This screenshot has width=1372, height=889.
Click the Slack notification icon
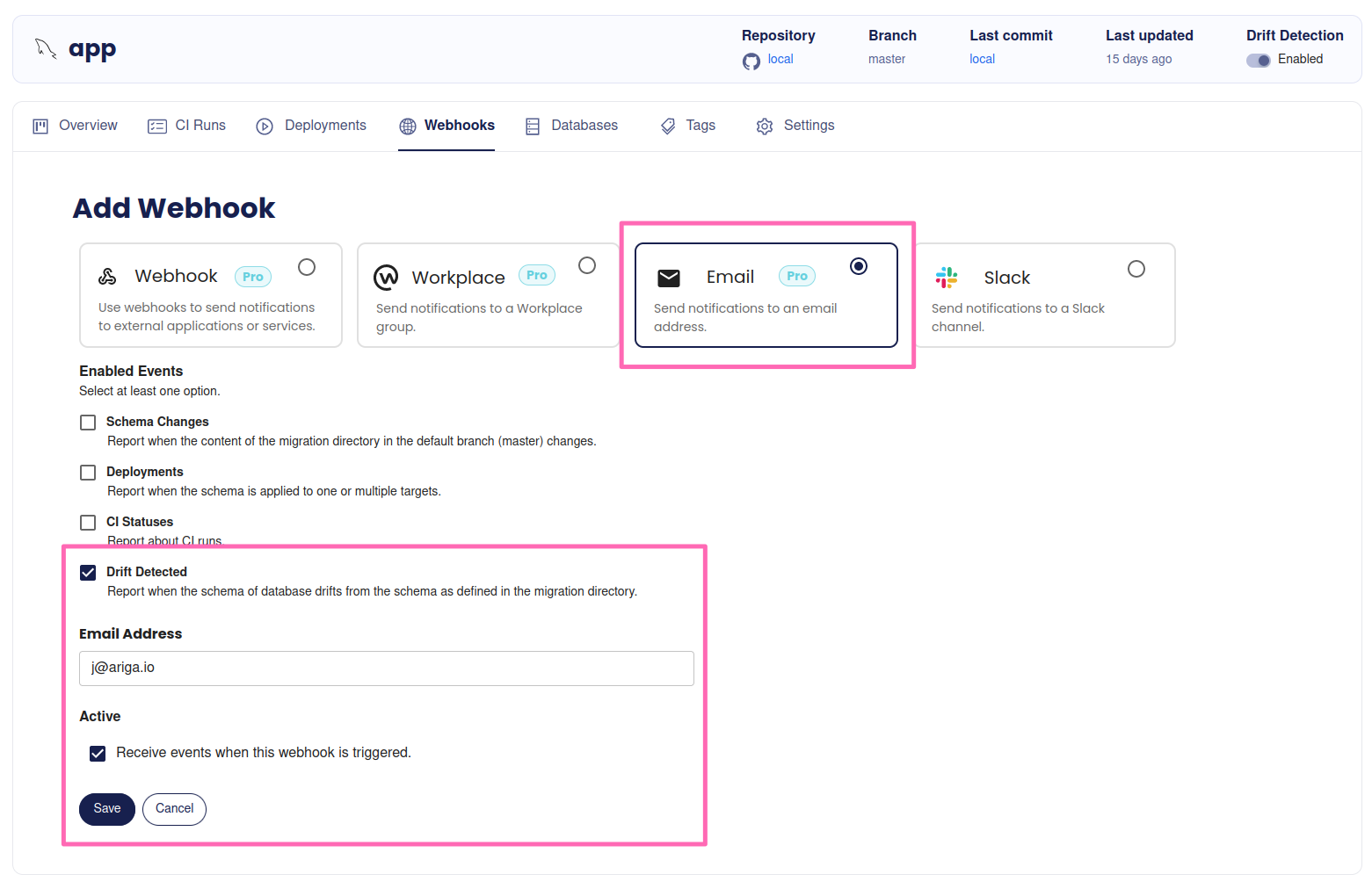(x=947, y=278)
